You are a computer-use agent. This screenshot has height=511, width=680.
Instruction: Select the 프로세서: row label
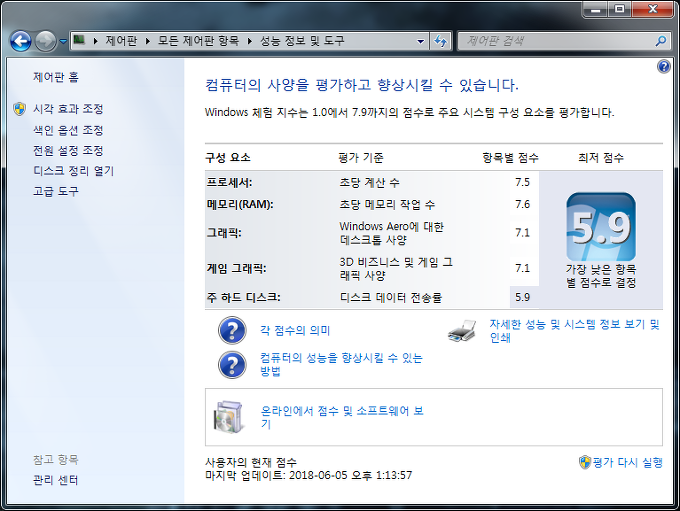coord(229,183)
